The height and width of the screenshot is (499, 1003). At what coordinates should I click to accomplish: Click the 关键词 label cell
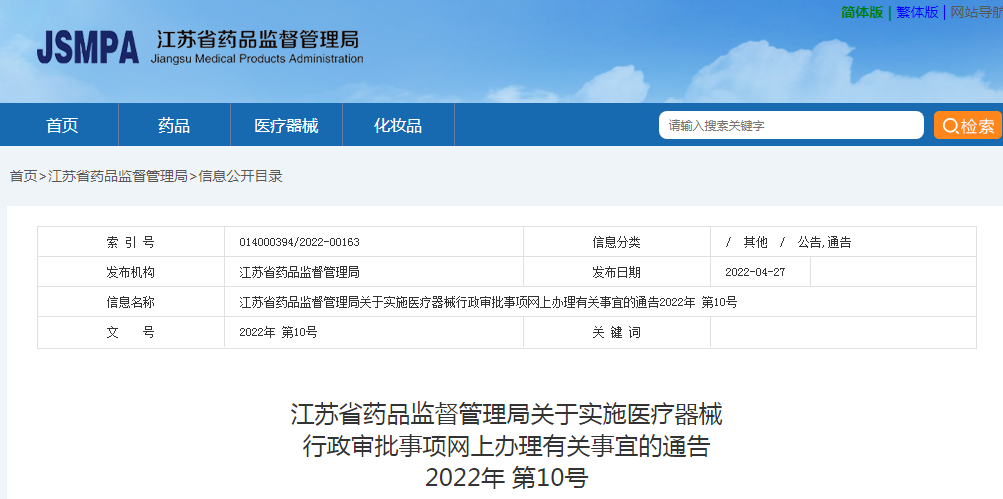pos(617,332)
